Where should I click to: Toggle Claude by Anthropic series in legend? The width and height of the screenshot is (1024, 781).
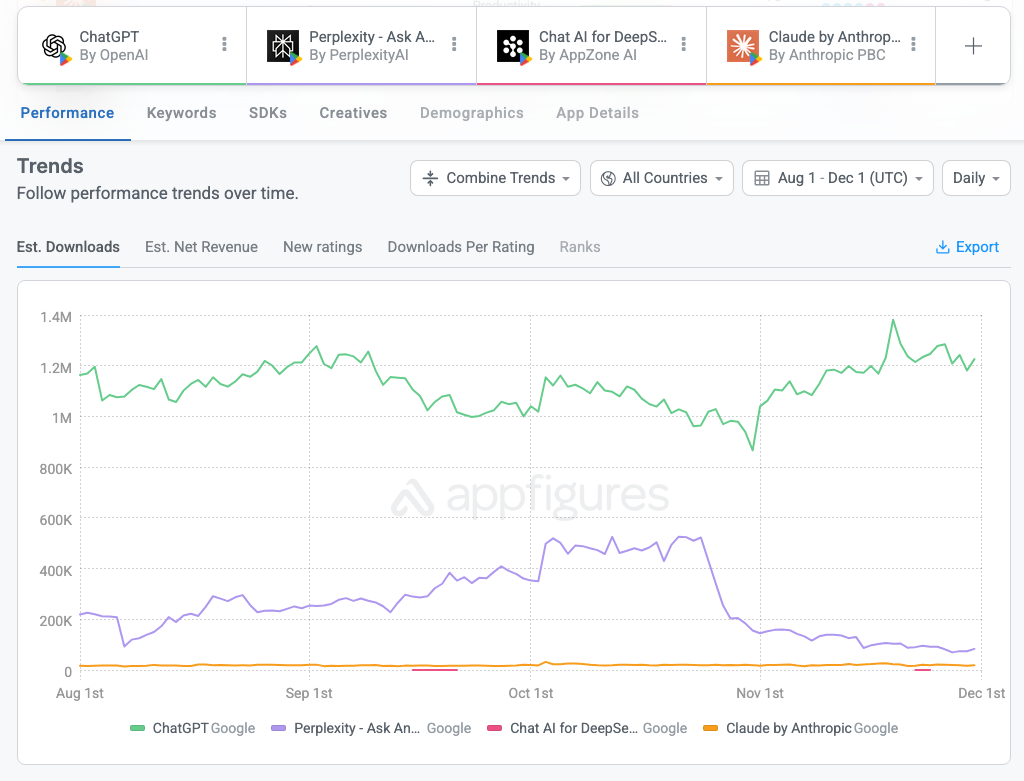tap(800, 728)
